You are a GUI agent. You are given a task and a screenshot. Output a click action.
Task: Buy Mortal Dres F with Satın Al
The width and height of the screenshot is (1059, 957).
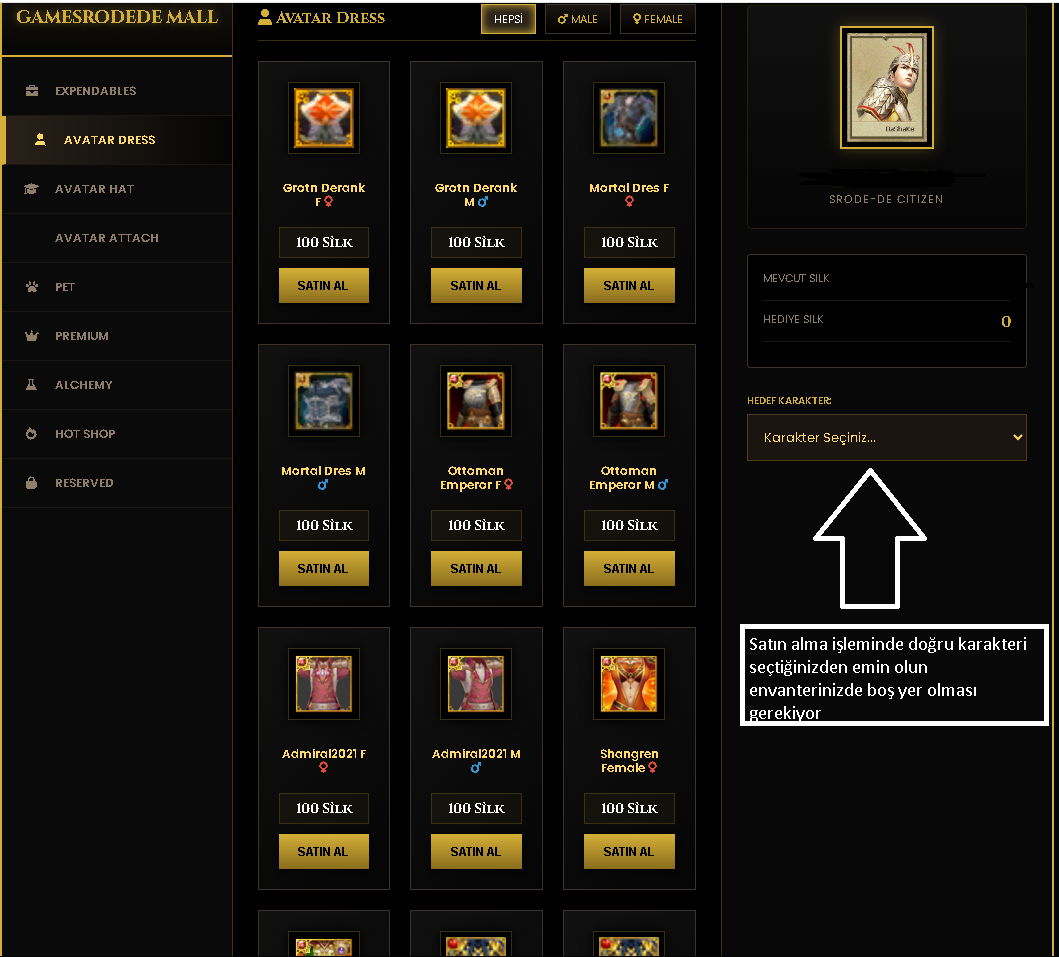629,286
